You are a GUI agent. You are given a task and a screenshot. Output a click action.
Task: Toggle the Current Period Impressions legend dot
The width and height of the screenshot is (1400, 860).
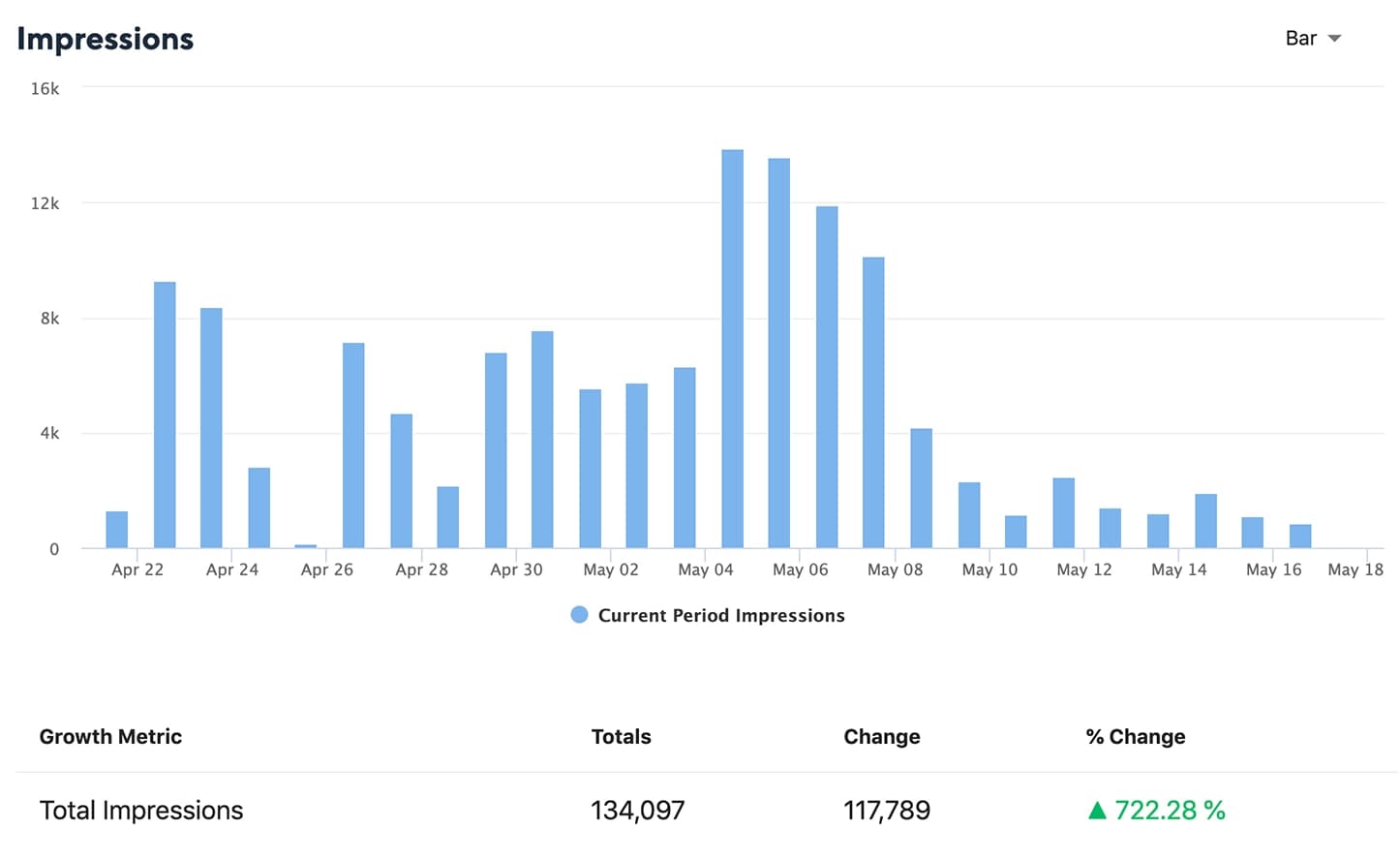[x=579, y=614]
